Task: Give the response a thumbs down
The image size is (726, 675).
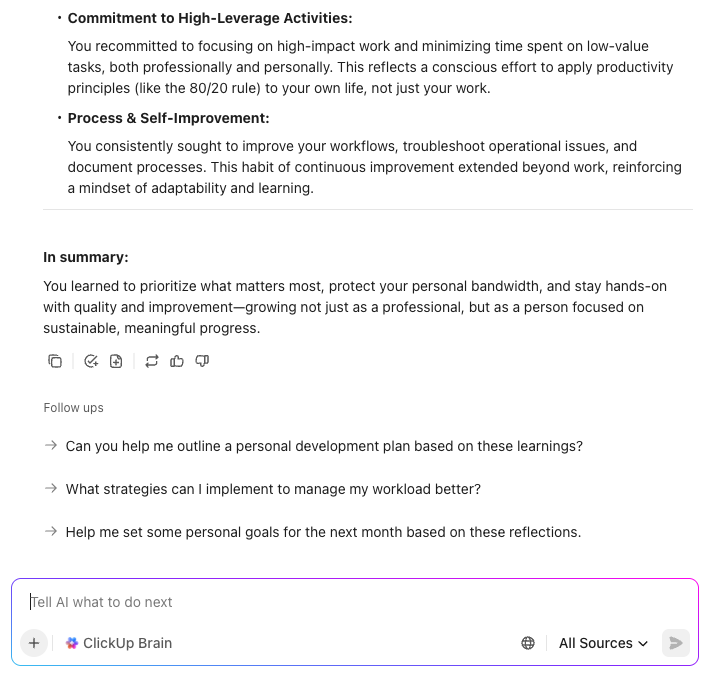Action: [202, 361]
